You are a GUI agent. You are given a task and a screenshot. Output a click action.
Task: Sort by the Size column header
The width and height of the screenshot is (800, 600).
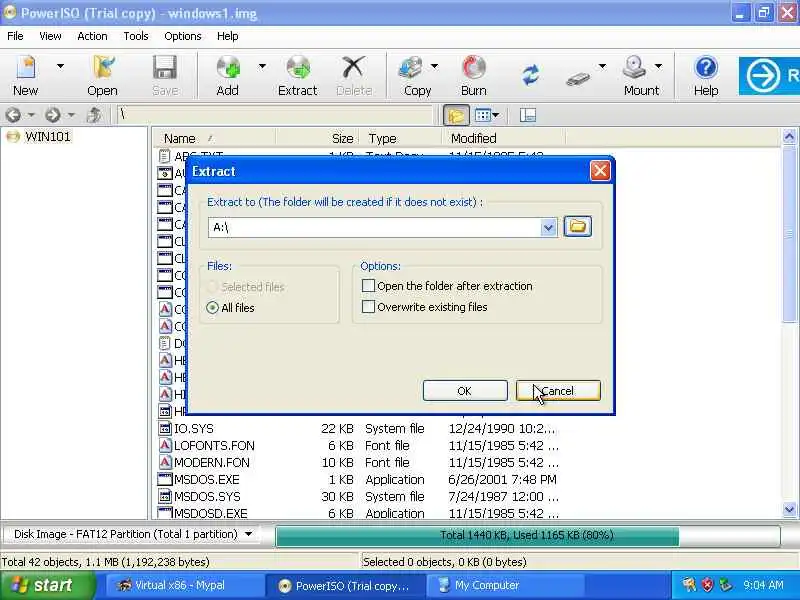click(317, 138)
